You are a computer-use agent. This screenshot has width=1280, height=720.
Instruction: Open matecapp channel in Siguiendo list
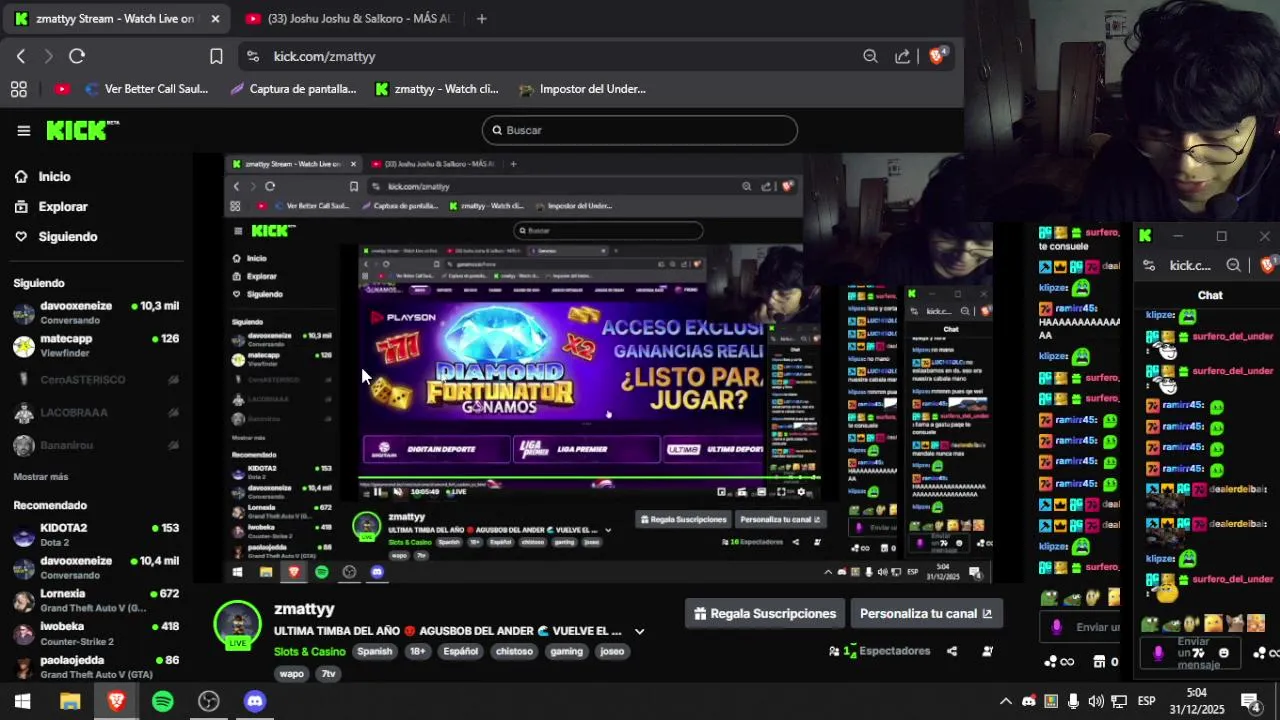96,345
